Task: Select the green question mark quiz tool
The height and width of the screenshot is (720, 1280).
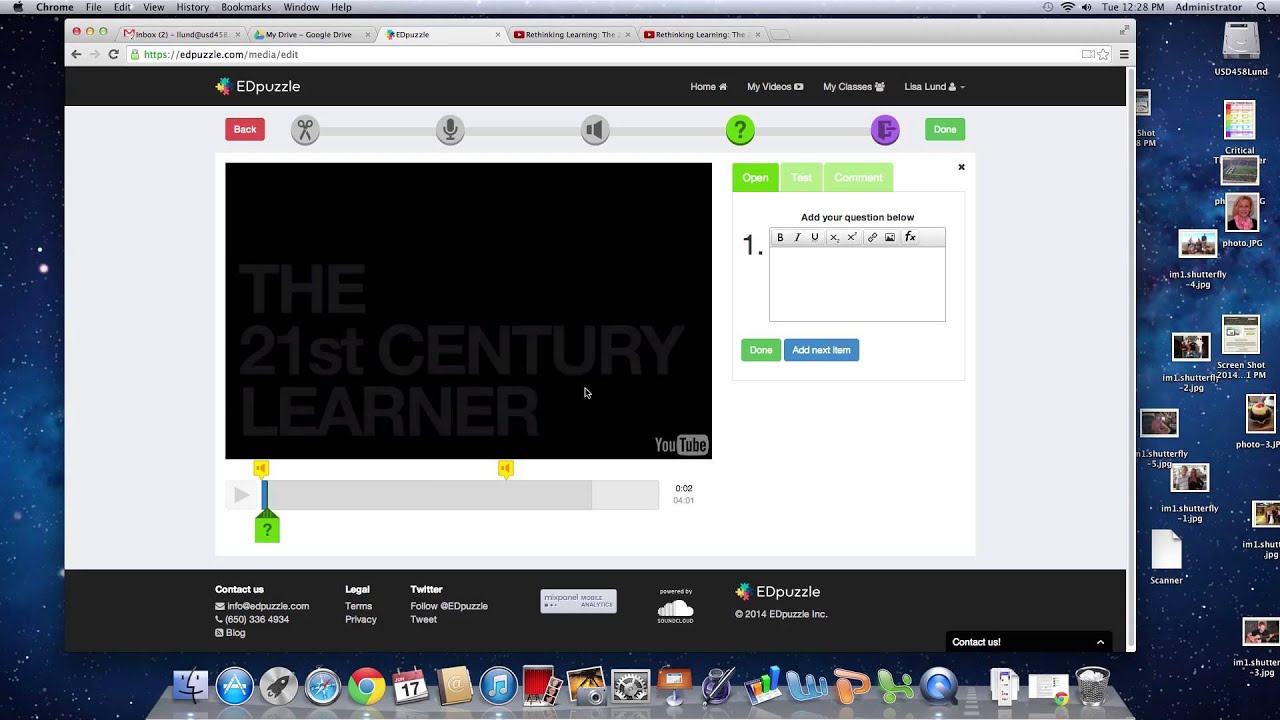Action: pos(740,130)
